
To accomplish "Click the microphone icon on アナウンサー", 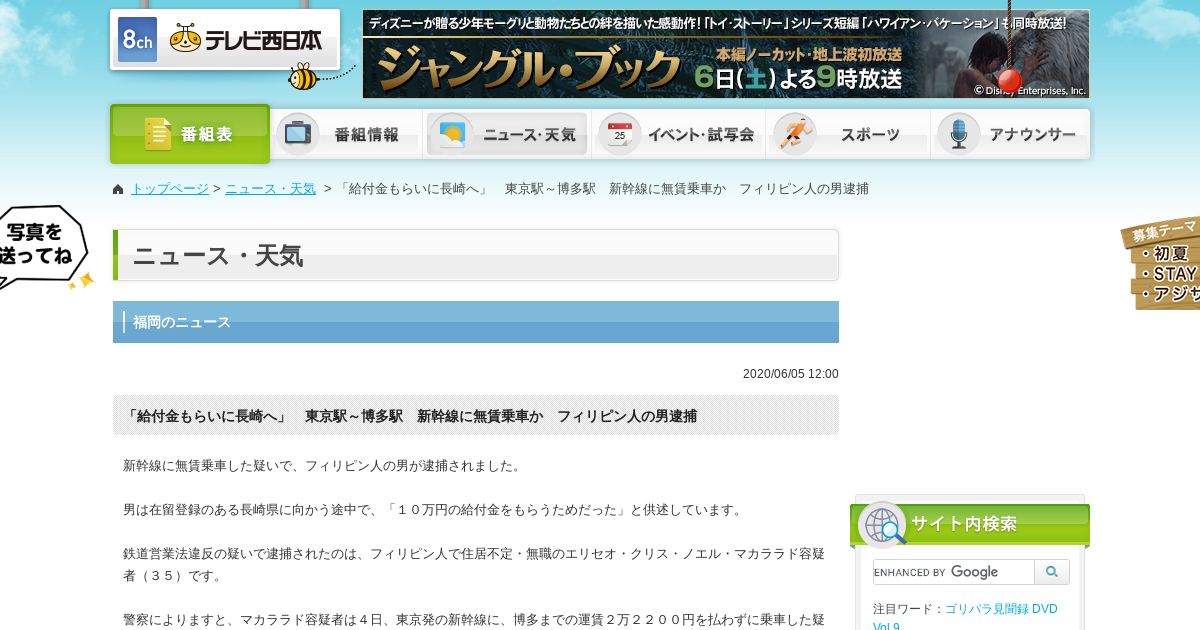I will tap(958, 134).
